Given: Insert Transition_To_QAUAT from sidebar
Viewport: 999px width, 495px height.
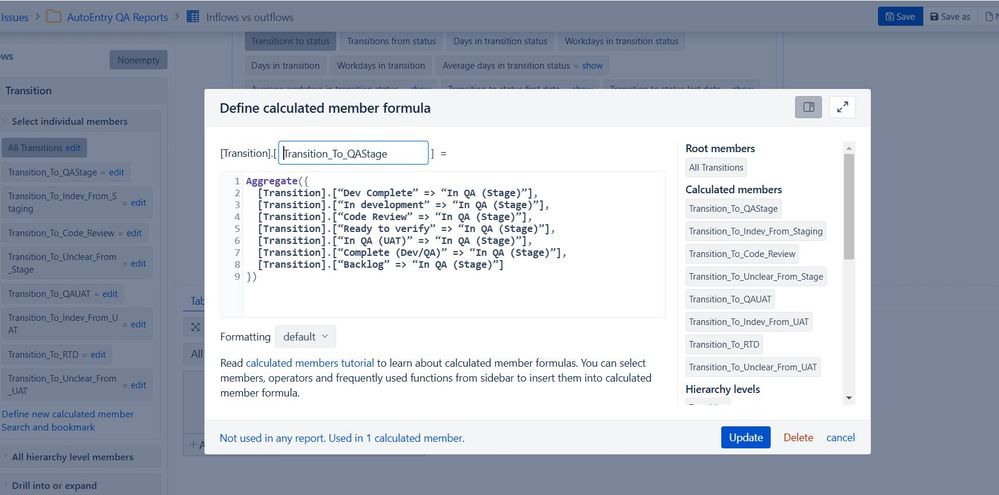Looking at the screenshot, I should pyautogui.click(x=730, y=299).
